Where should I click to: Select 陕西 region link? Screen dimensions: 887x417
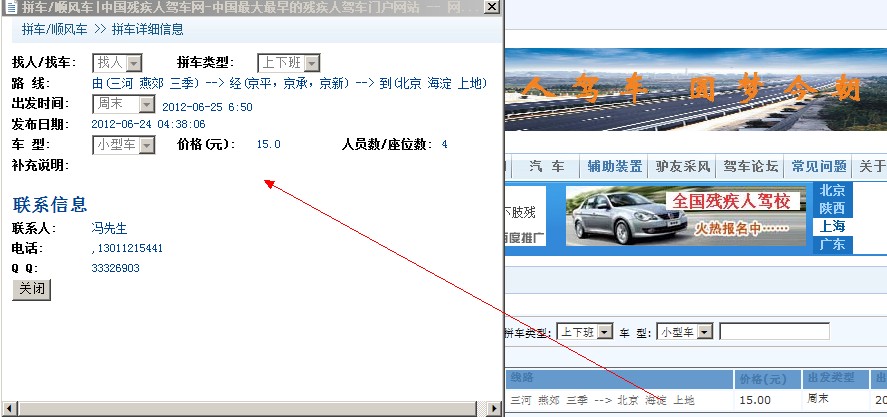832,208
